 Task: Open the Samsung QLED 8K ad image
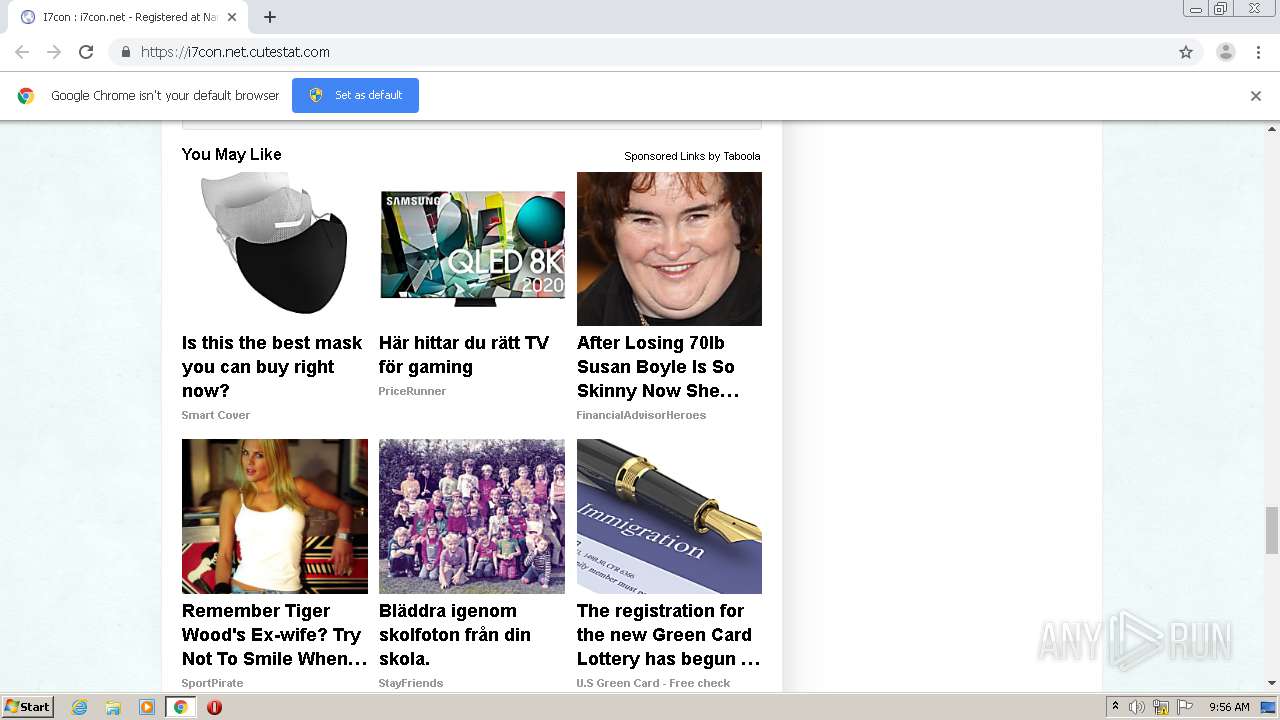[471, 248]
